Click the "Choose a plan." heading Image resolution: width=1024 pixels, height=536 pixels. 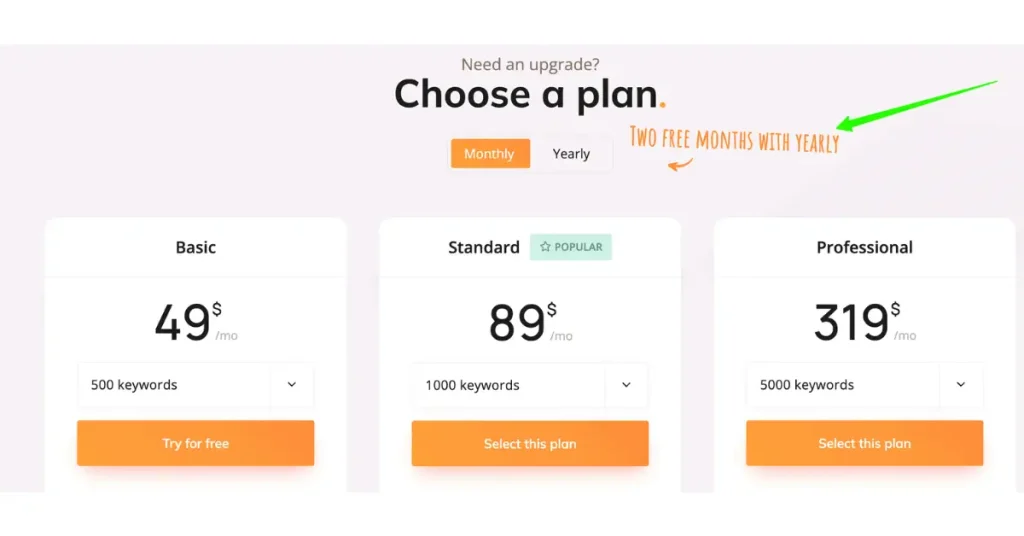click(x=530, y=95)
